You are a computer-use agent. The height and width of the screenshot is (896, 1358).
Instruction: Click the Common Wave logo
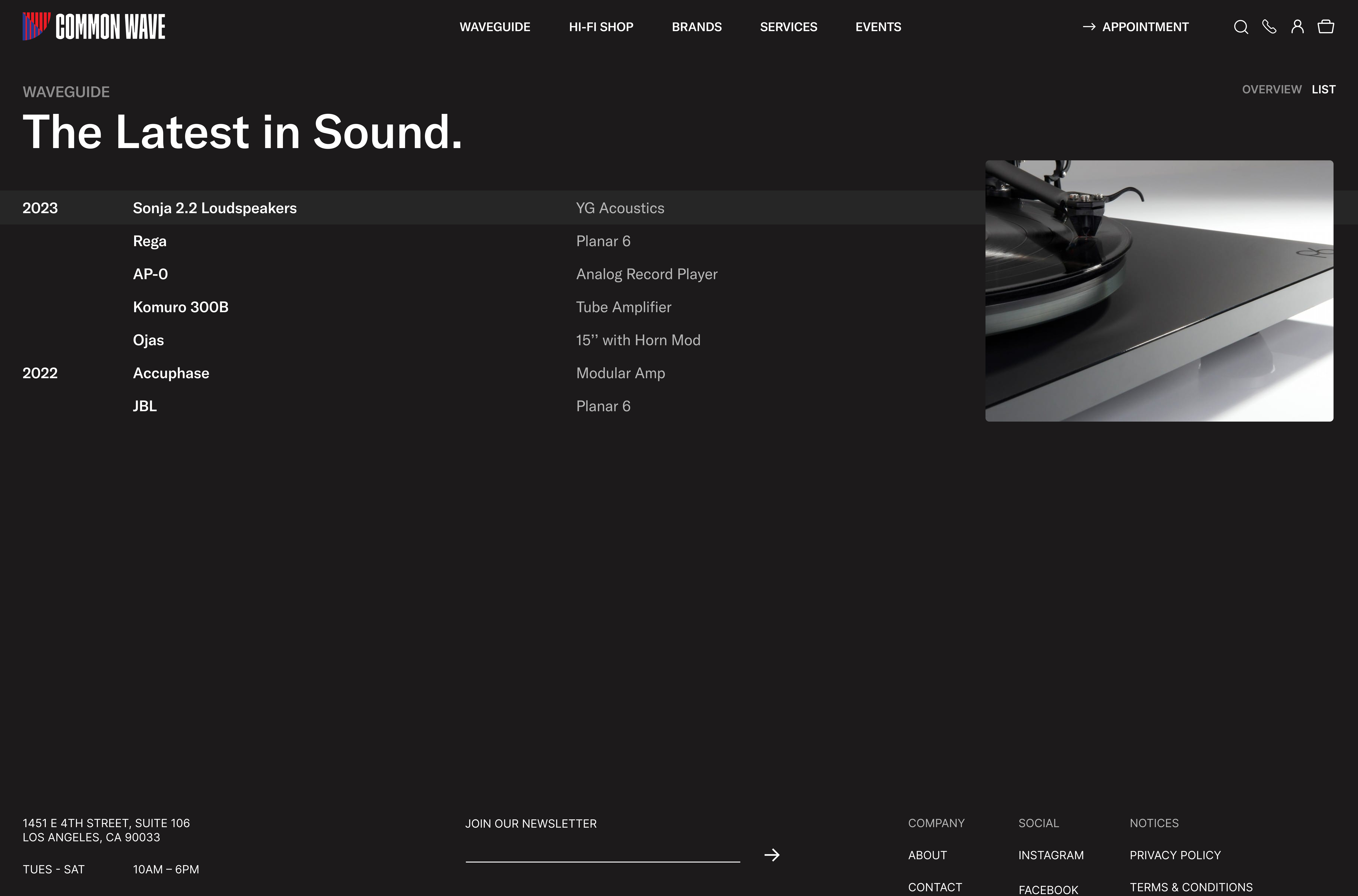94,27
